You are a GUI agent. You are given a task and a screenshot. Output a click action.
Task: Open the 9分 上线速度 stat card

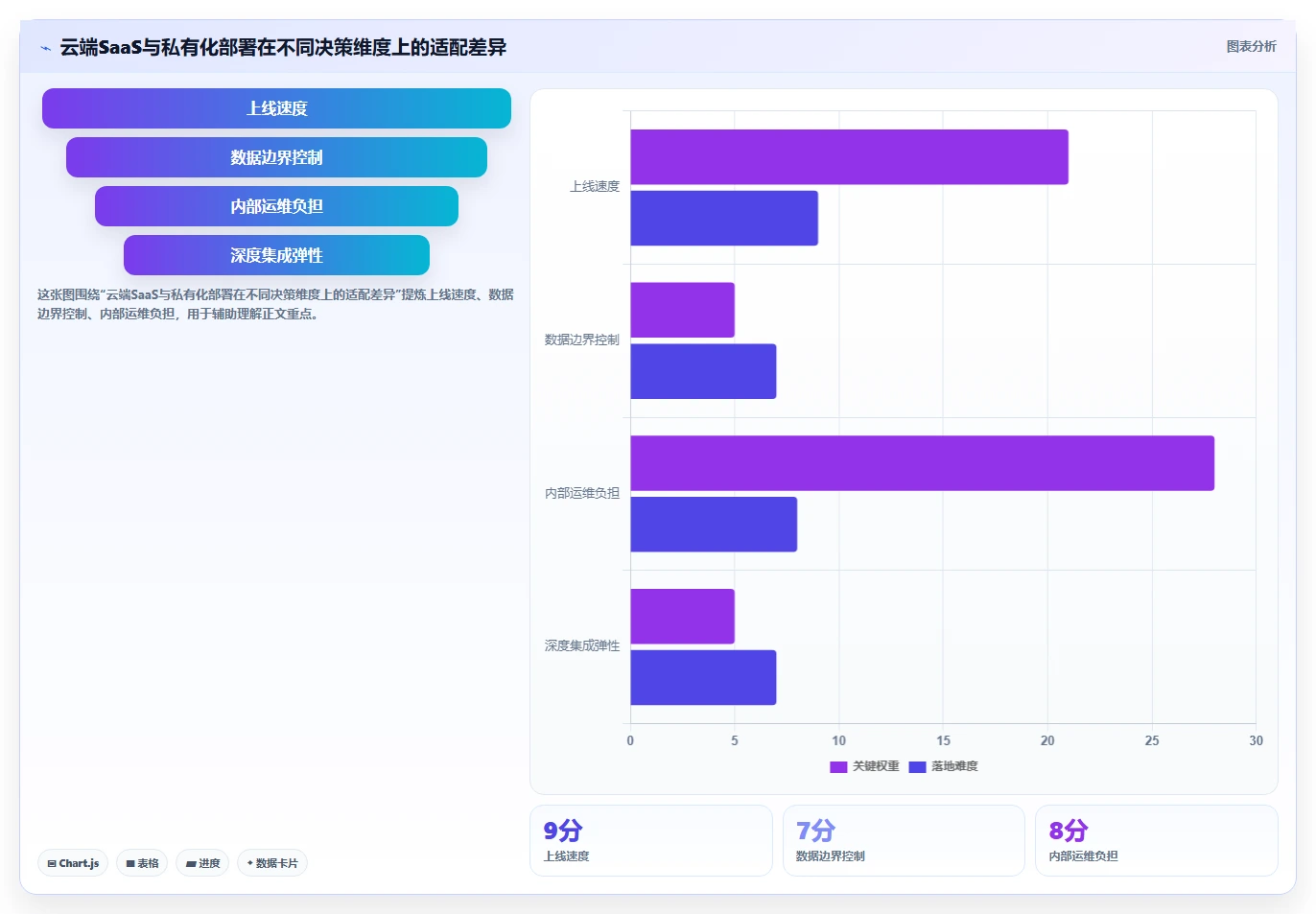pyautogui.click(x=651, y=840)
